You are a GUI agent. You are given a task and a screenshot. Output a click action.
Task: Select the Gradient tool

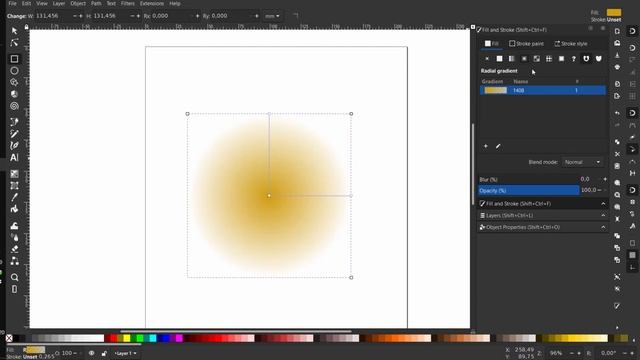14,174
